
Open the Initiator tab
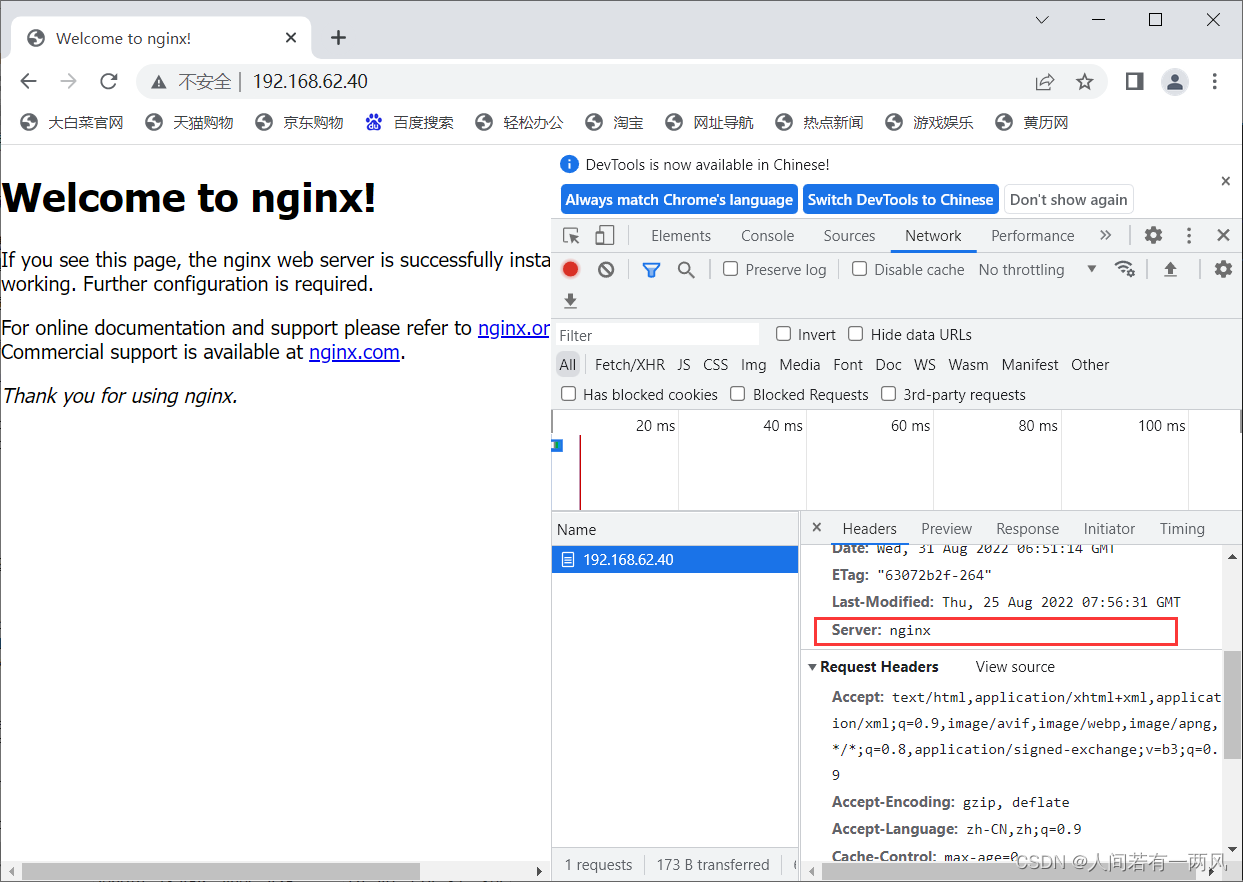point(1109,529)
